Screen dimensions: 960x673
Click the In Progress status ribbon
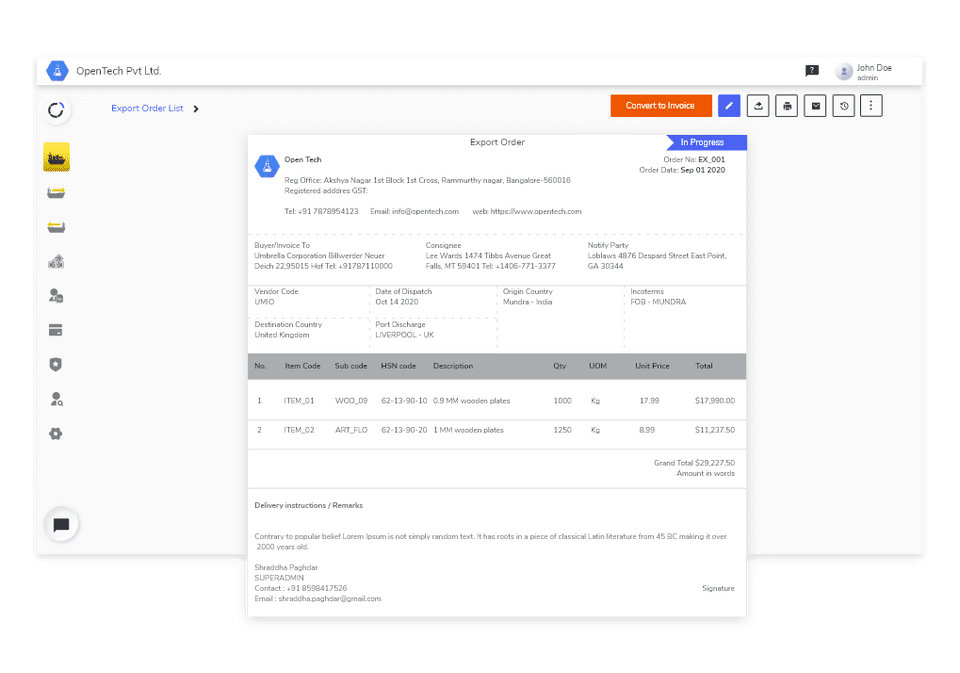(x=707, y=142)
